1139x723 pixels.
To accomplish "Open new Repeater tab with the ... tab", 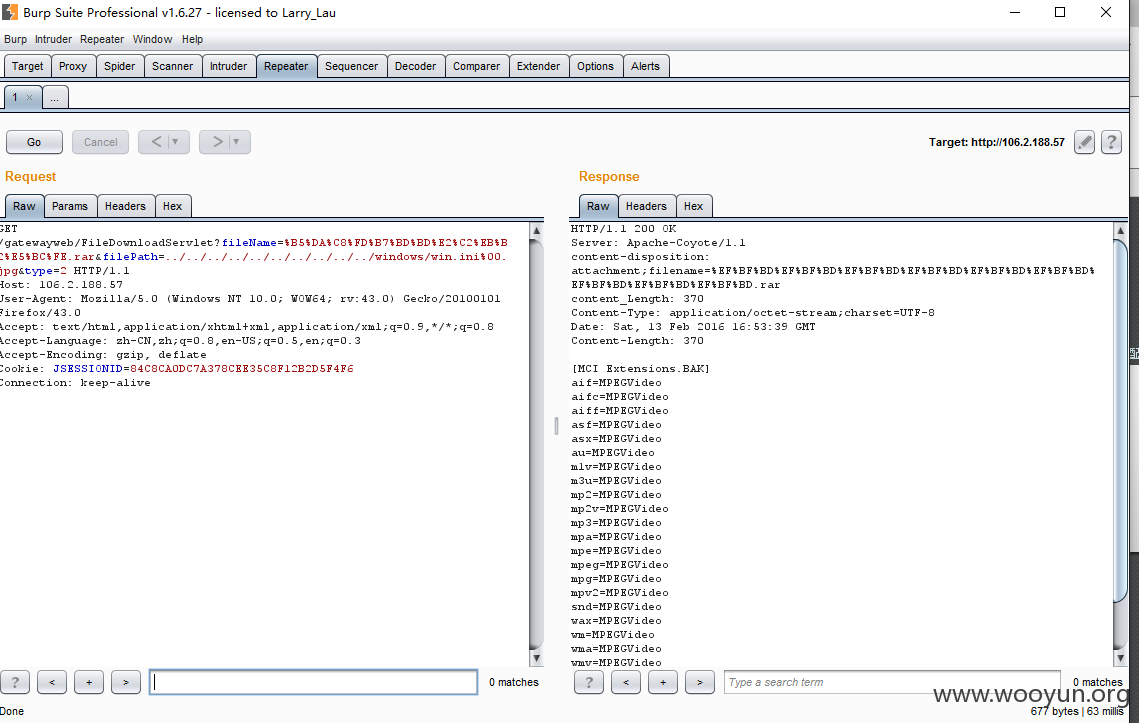I will [x=55, y=97].
